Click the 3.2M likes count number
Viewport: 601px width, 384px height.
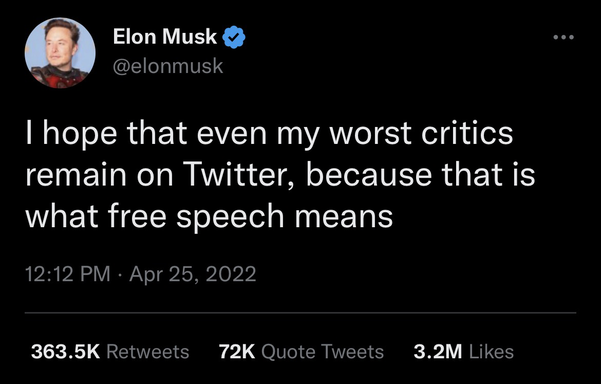pos(437,351)
